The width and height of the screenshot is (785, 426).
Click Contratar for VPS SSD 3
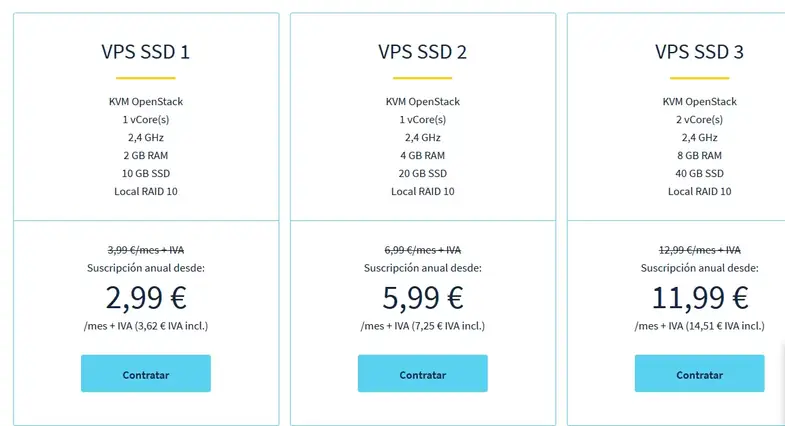699,373
